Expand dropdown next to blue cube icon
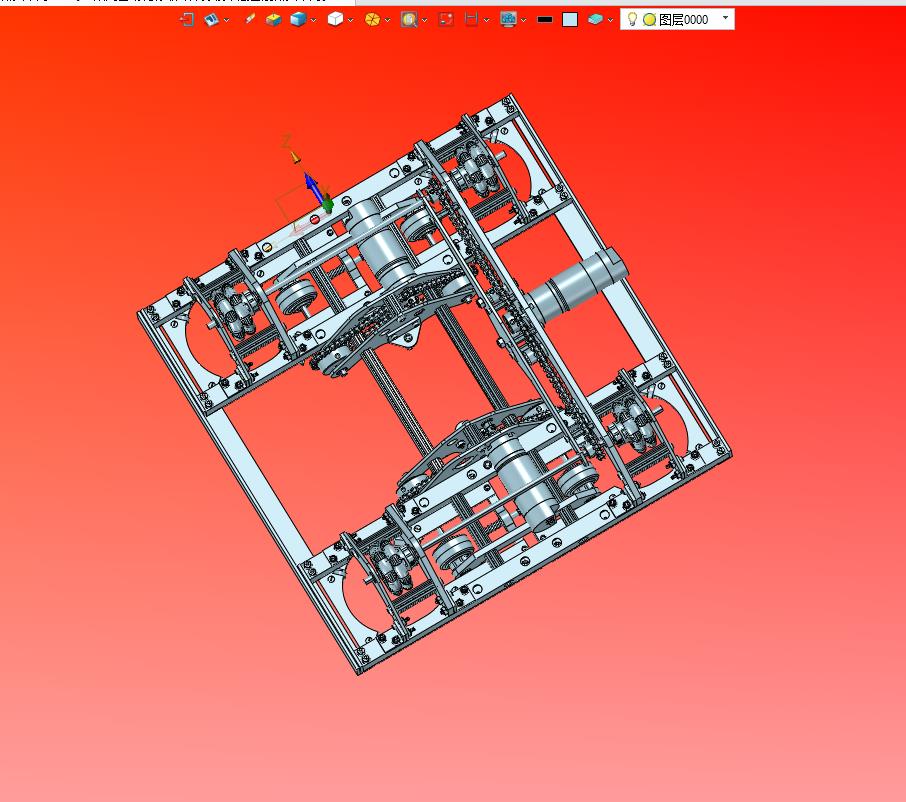This screenshot has width=906, height=802. tap(314, 20)
